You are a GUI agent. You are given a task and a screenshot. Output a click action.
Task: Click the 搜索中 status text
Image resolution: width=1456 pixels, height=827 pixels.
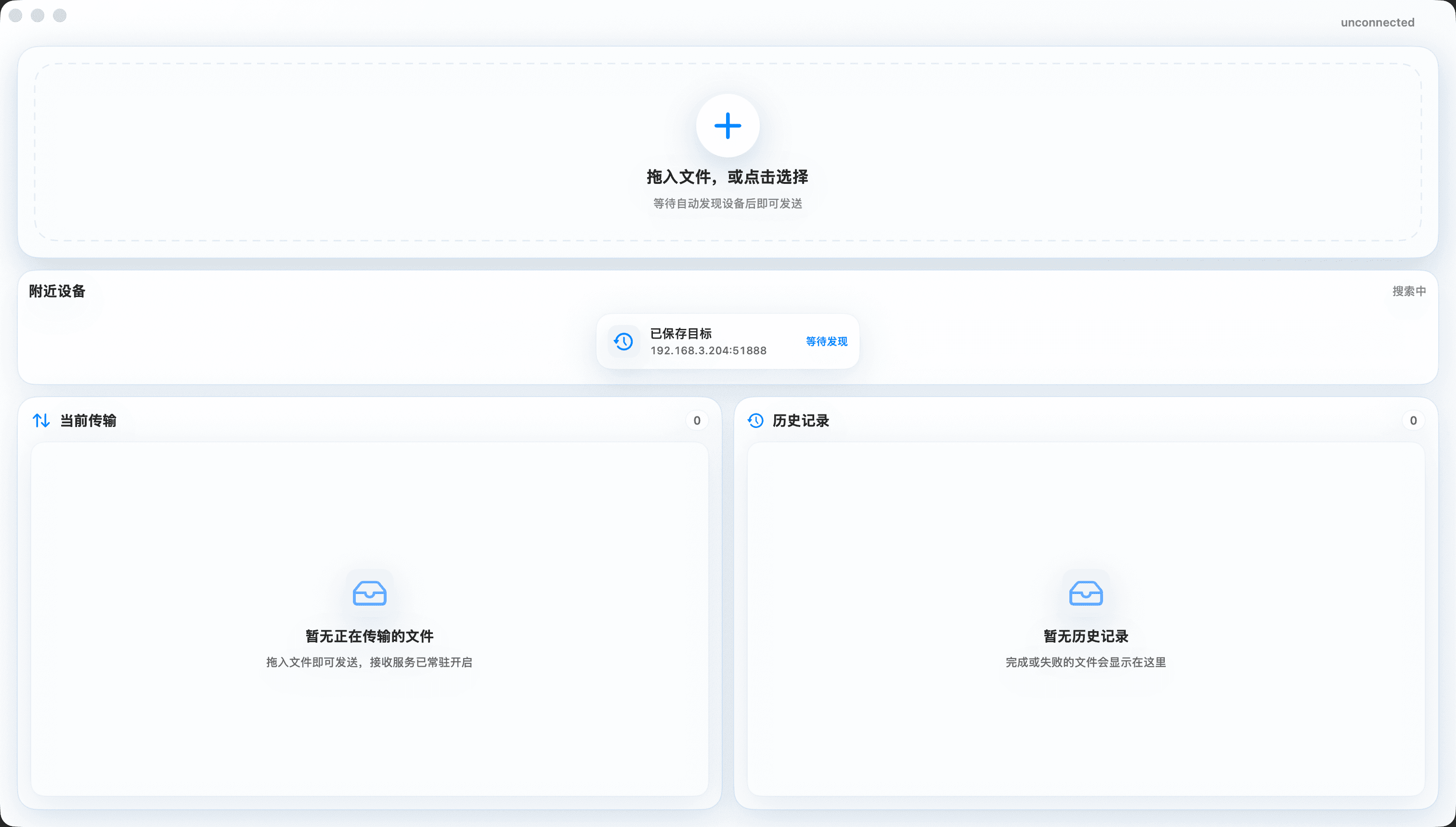click(x=1409, y=291)
